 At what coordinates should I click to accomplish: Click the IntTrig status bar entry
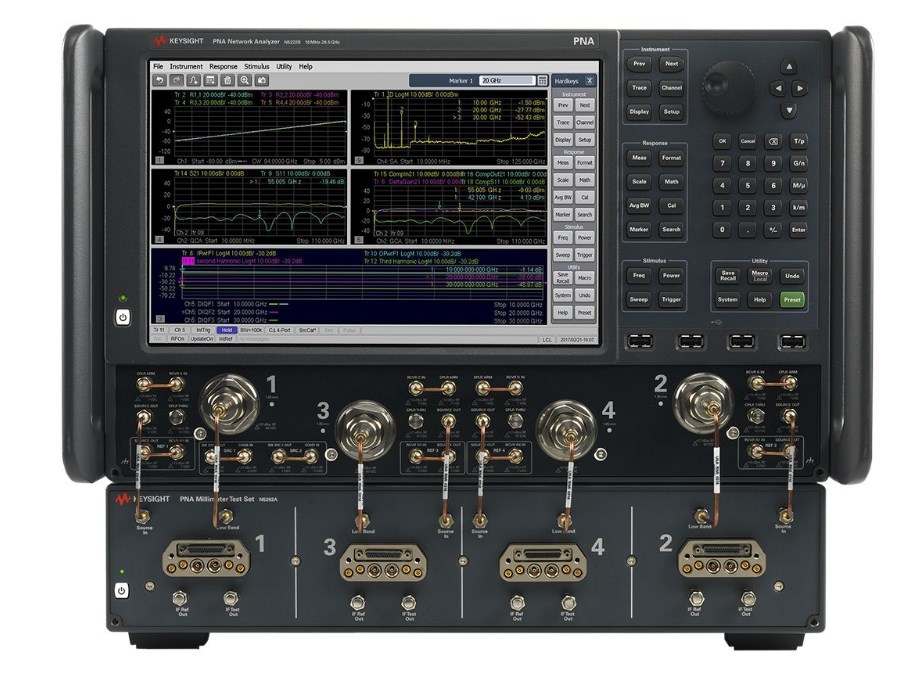pos(203,331)
